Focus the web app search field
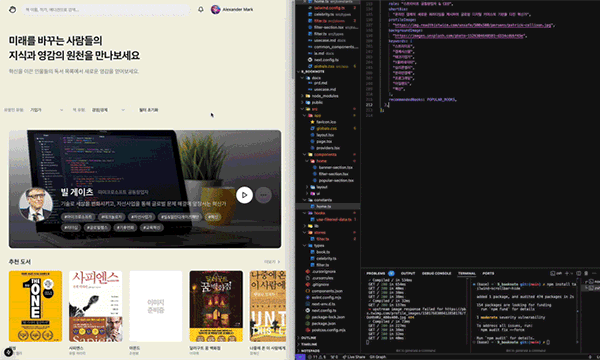This screenshot has height=360, width=600. coord(106,10)
